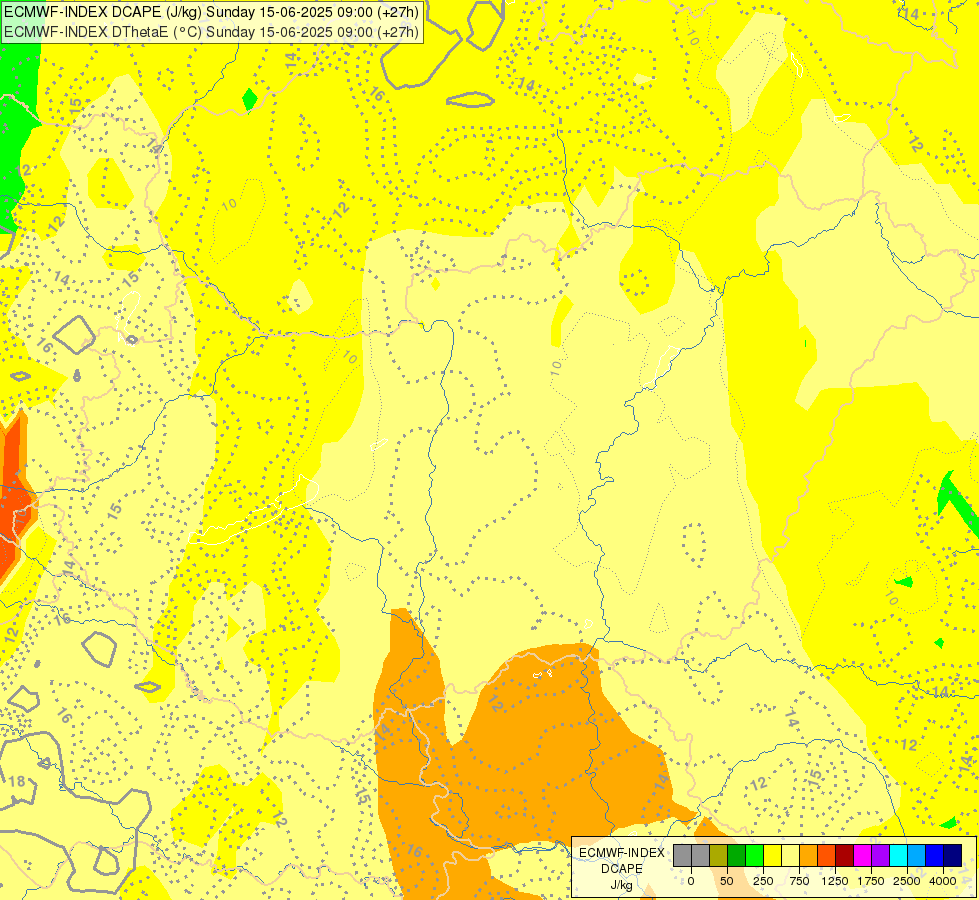Click the legend value 1250
The height and width of the screenshot is (900, 979).
[x=835, y=881]
